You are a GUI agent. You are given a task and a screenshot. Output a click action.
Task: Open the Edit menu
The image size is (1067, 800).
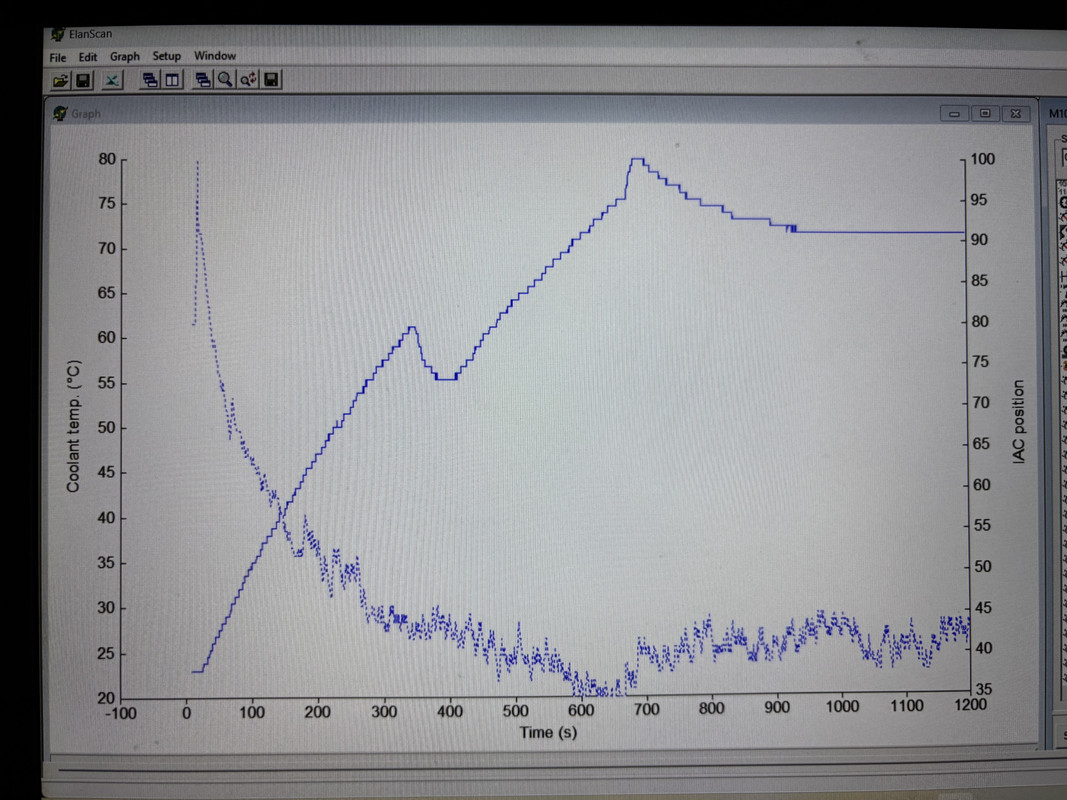coord(88,57)
